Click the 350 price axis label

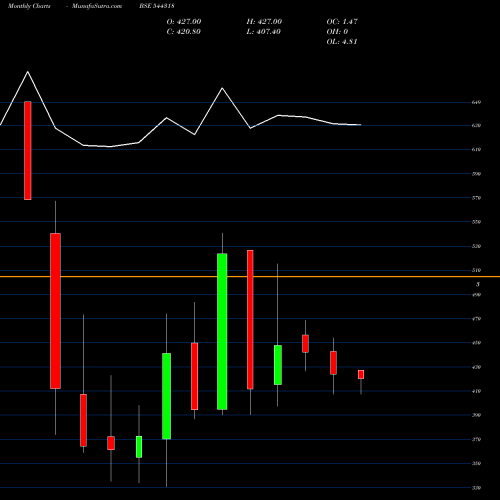click(476, 464)
